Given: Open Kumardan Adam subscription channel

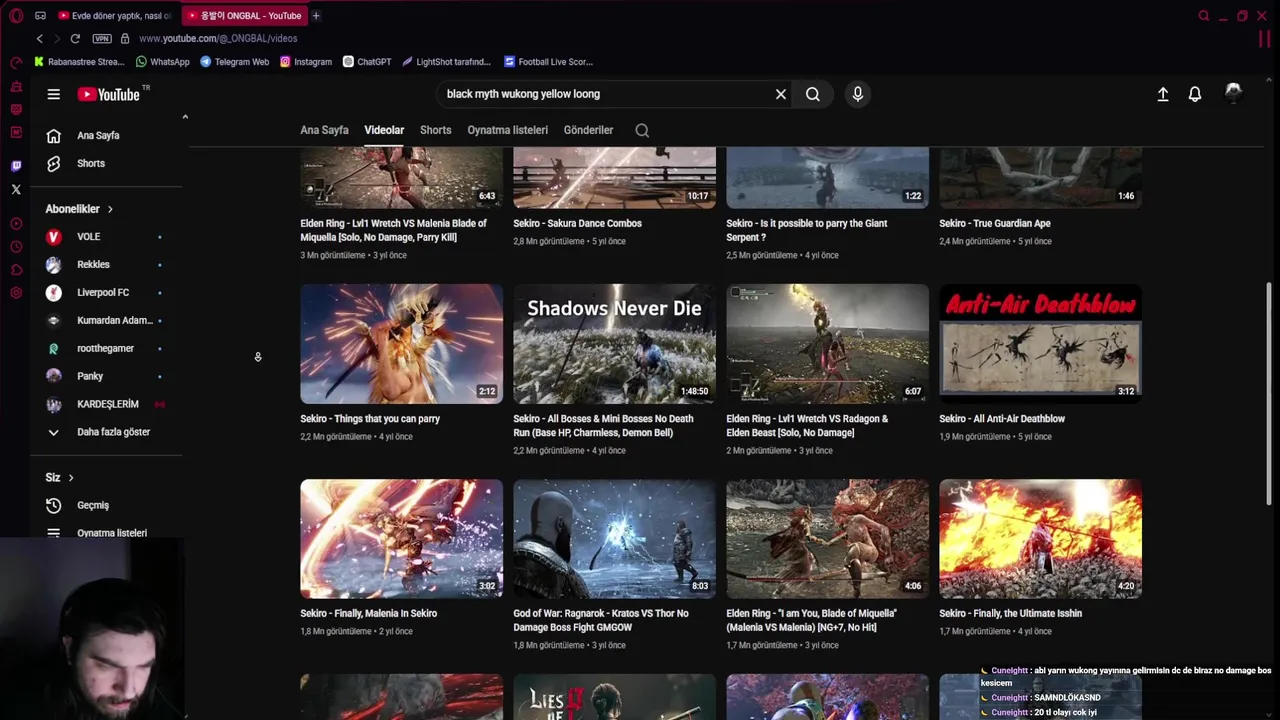Looking at the screenshot, I should pos(105,321).
